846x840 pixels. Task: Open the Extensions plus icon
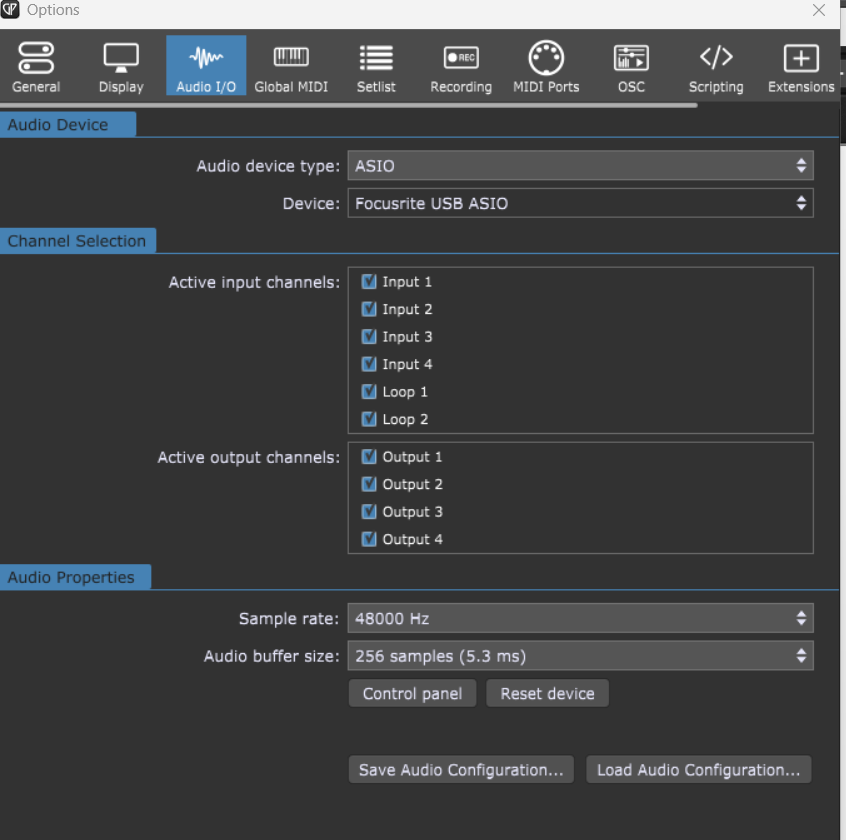point(801,58)
